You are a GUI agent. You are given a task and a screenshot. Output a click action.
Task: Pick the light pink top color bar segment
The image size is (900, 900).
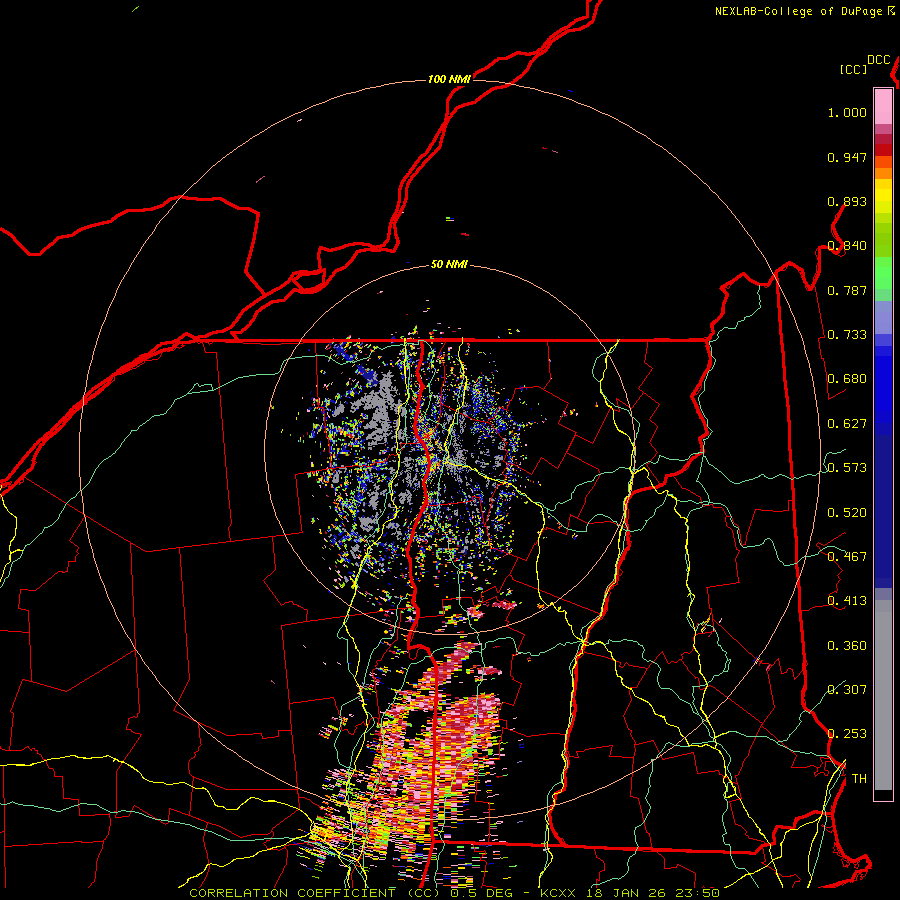click(x=883, y=106)
